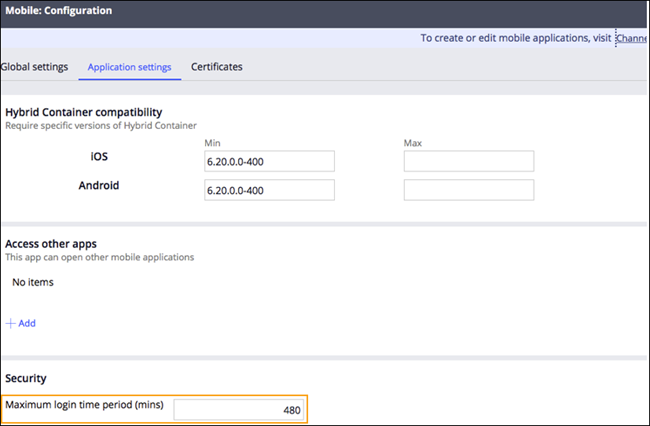Click the empty Android Max version field
The image size is (650, 426).
[469, 190]
